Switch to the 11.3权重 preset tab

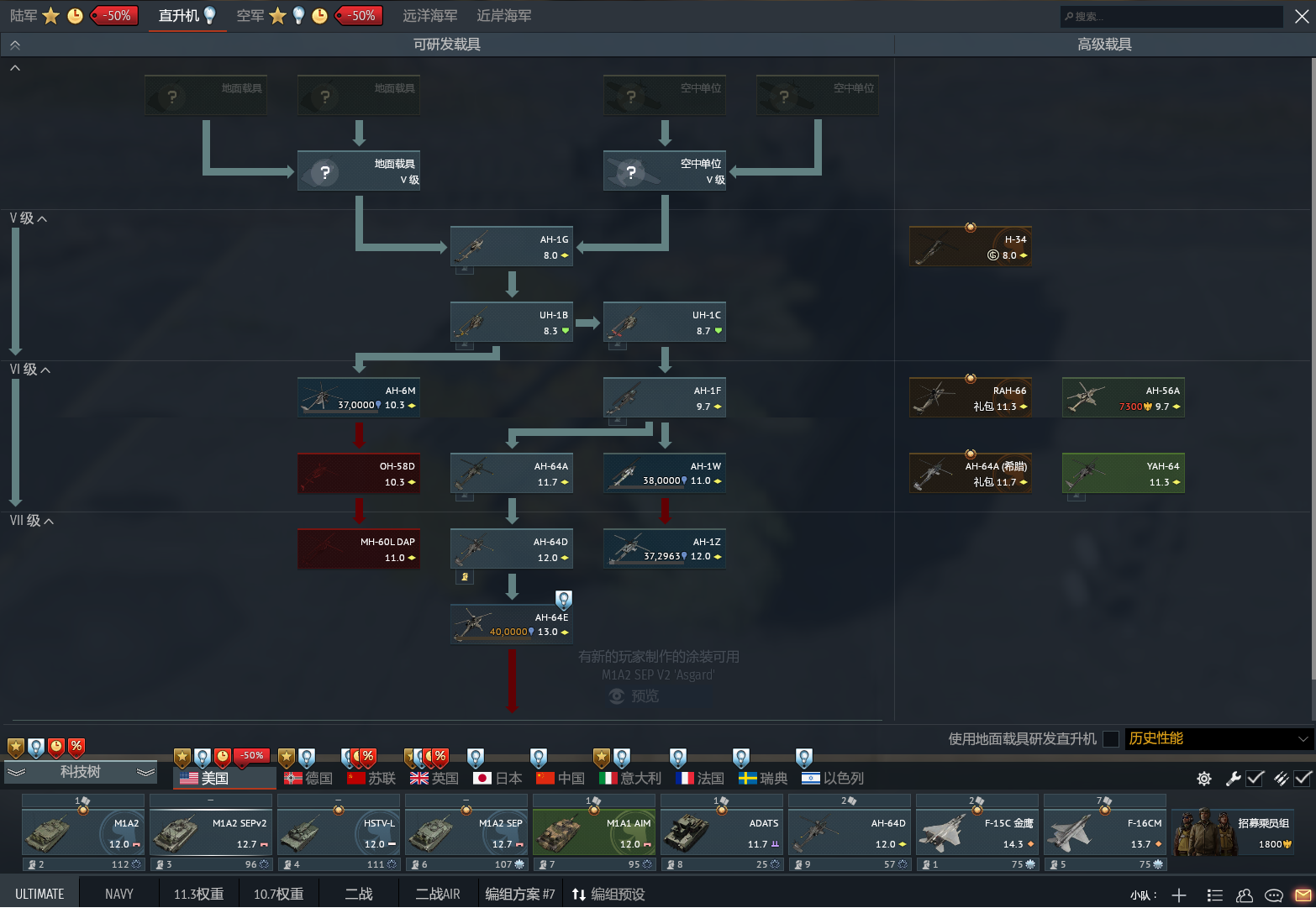tap(198, 895)
